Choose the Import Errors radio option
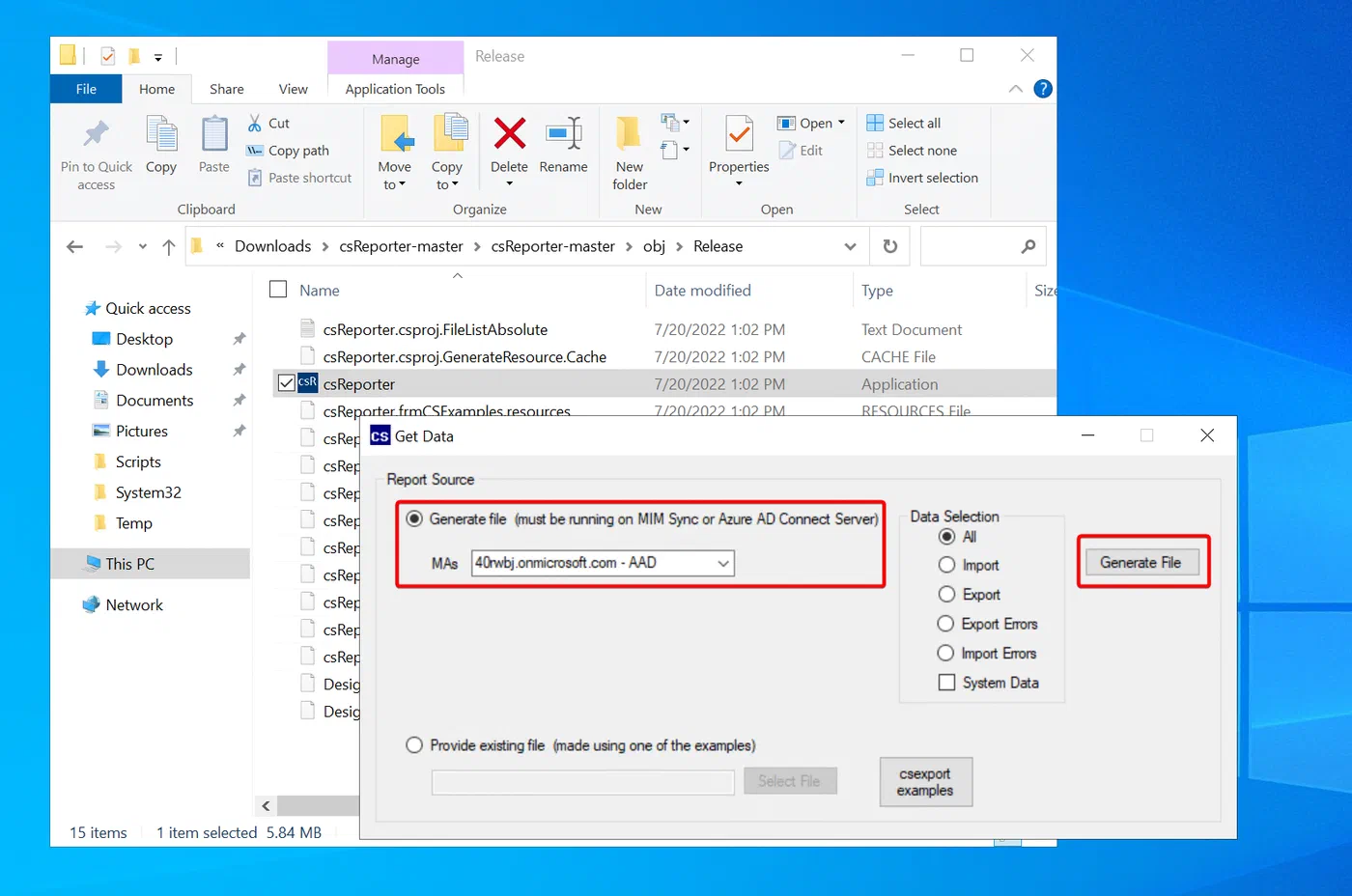This screenshot has width=1352, height=896. click(946, 653)
